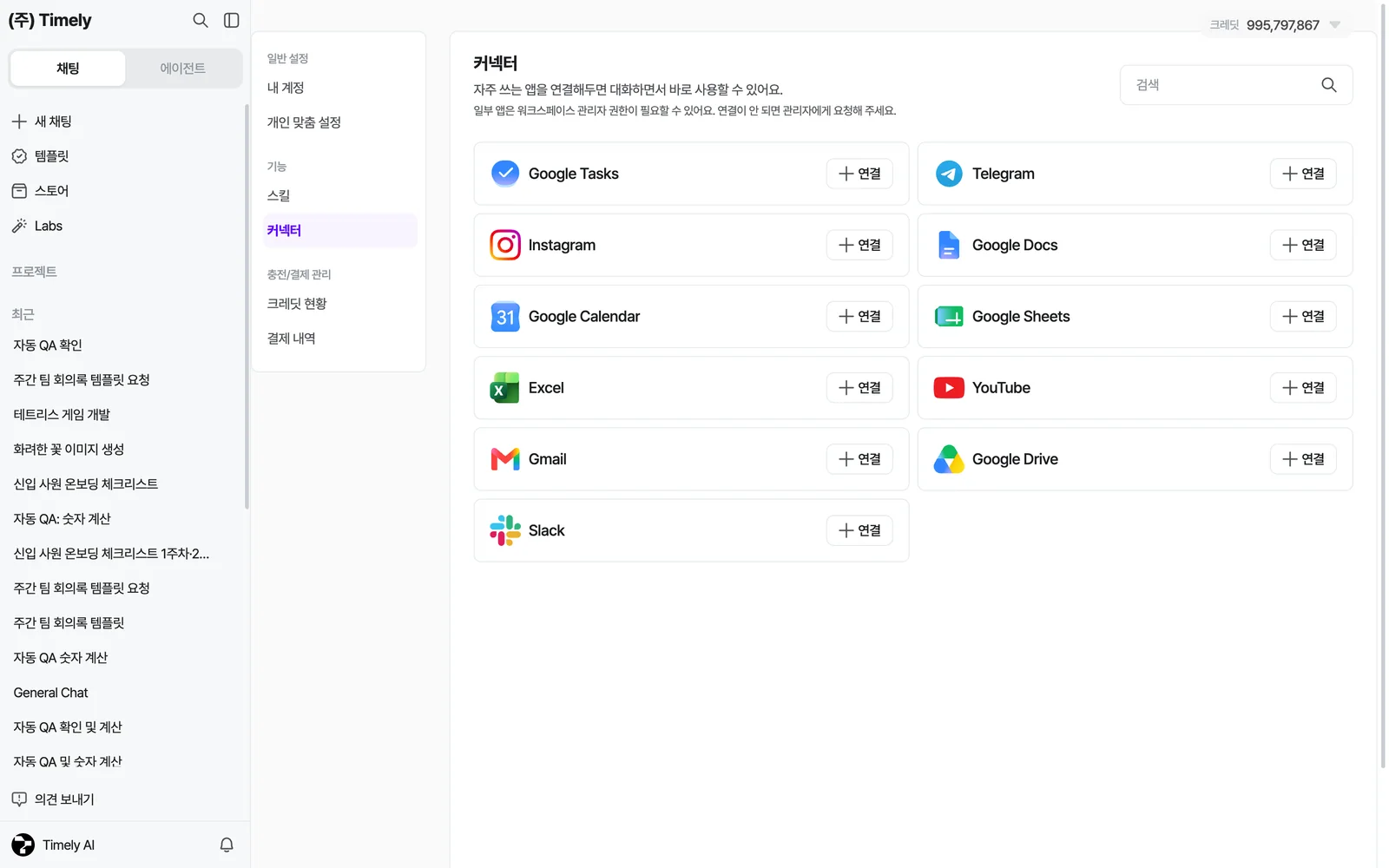Connect Google Drive with 연결 button
The width and height of the screenshot is (1389, 868).
(x=1303, y=459)
